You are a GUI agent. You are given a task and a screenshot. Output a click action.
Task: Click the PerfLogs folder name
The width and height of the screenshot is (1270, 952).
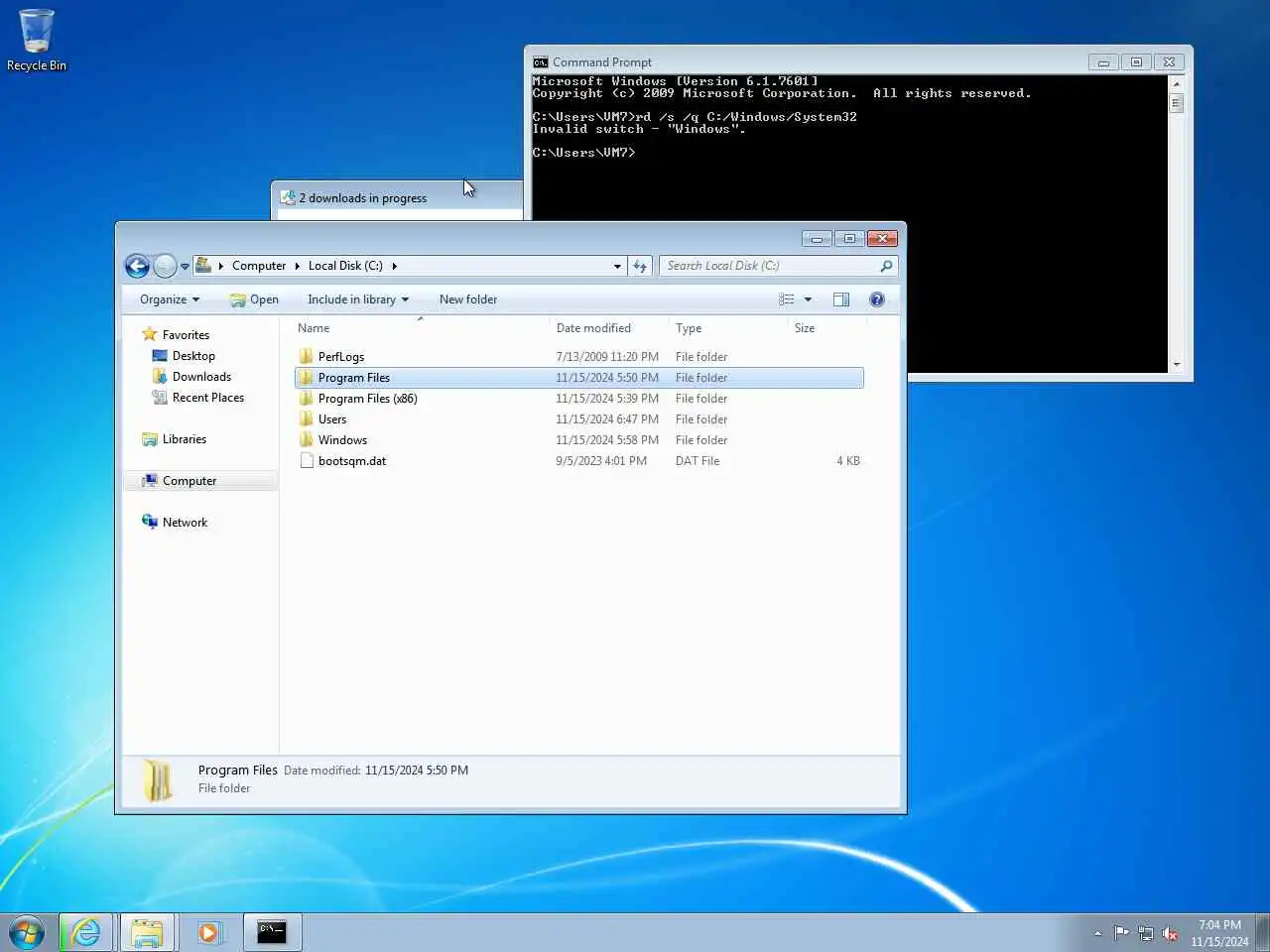point(341,357)
